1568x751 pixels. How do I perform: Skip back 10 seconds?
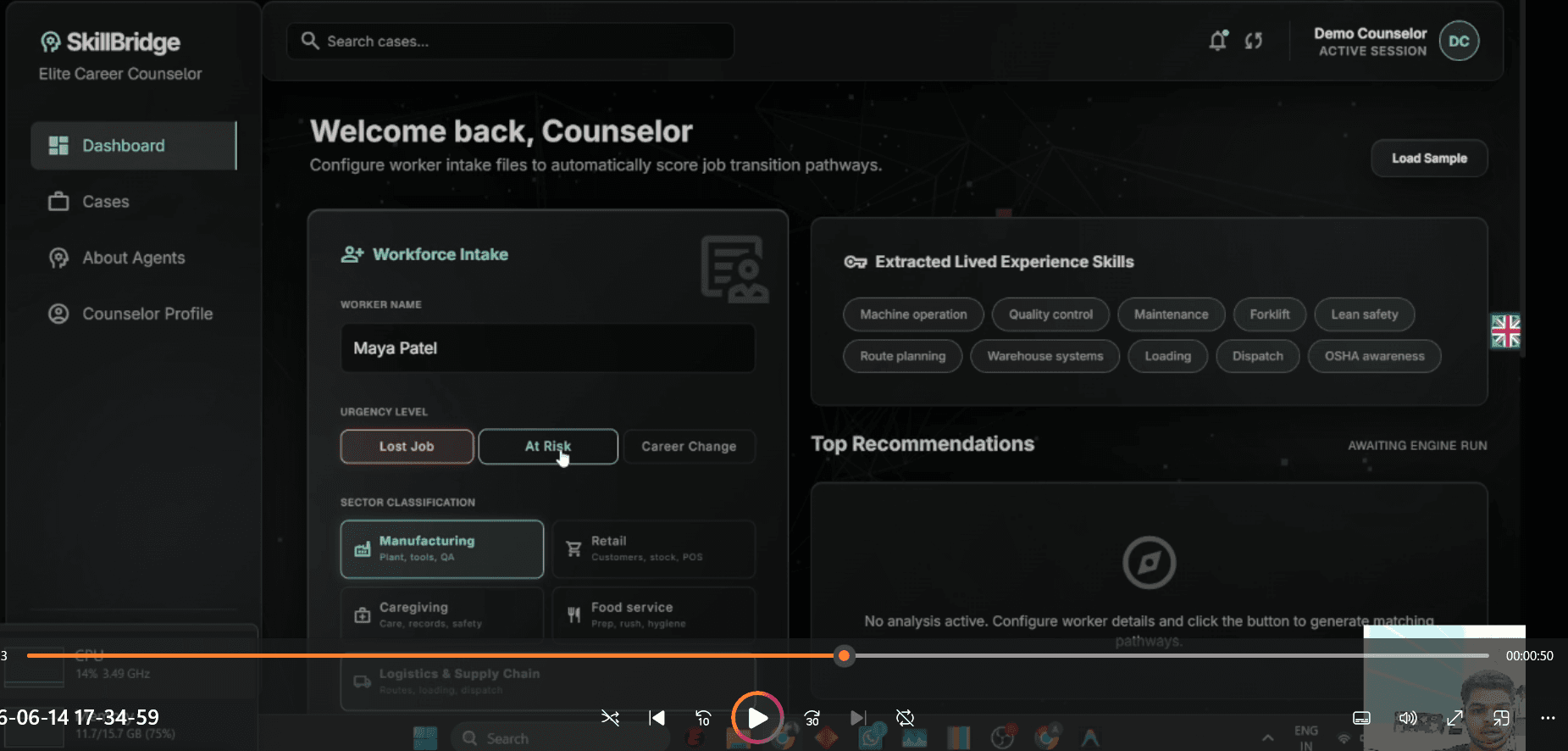pyautogui.click(x=703, y=718)
